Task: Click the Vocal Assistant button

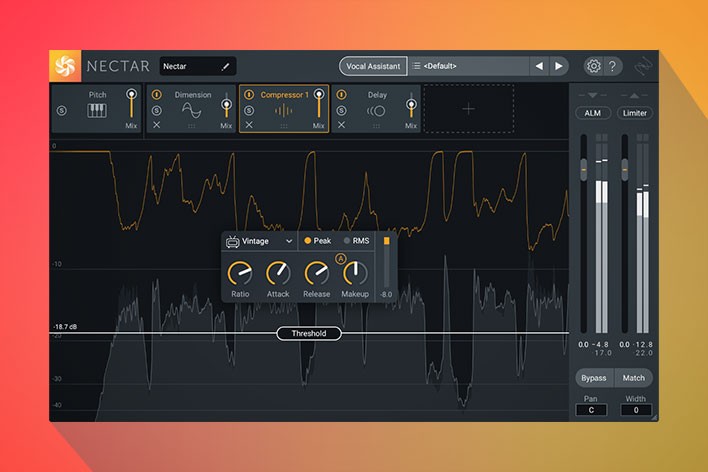Action: 372,66
